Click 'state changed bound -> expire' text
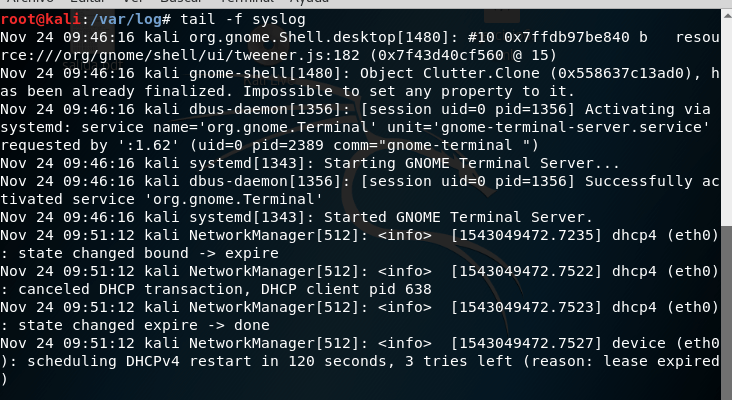732x400 pixels. pos(148,253)
